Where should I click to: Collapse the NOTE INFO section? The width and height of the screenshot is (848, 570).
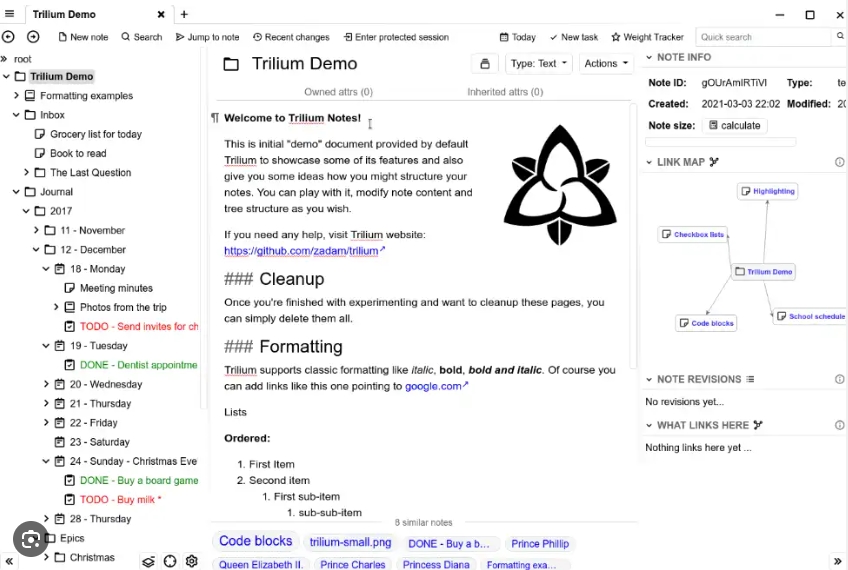(649, 57)
